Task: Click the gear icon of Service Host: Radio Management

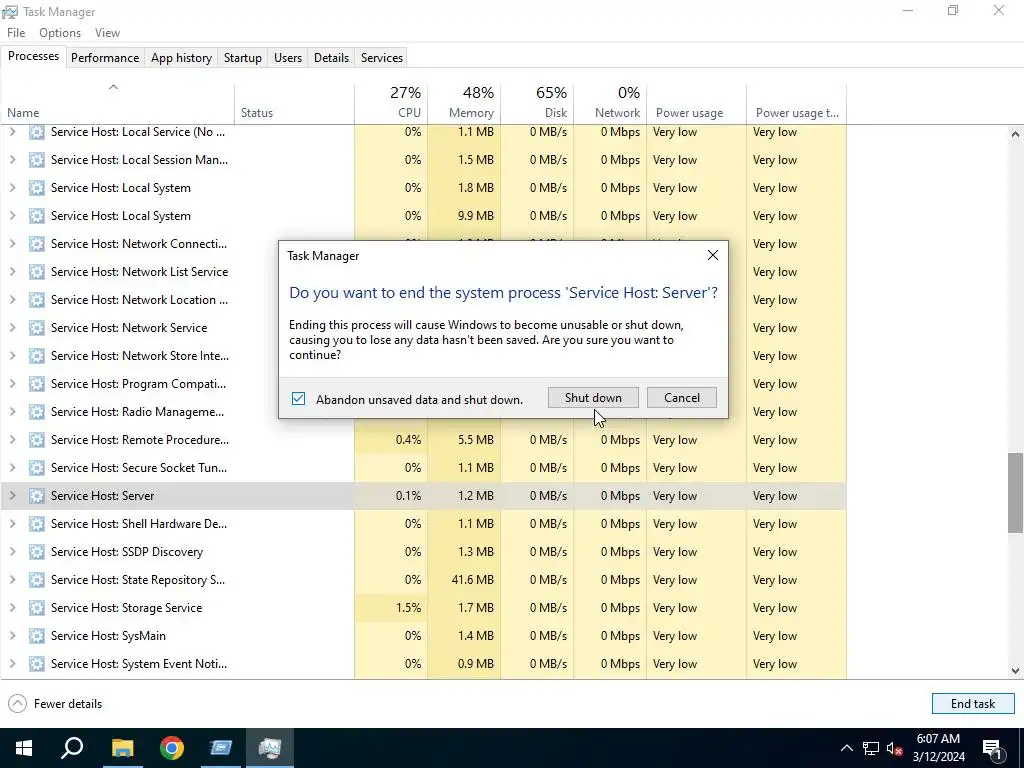Action: tap(37, 411)
